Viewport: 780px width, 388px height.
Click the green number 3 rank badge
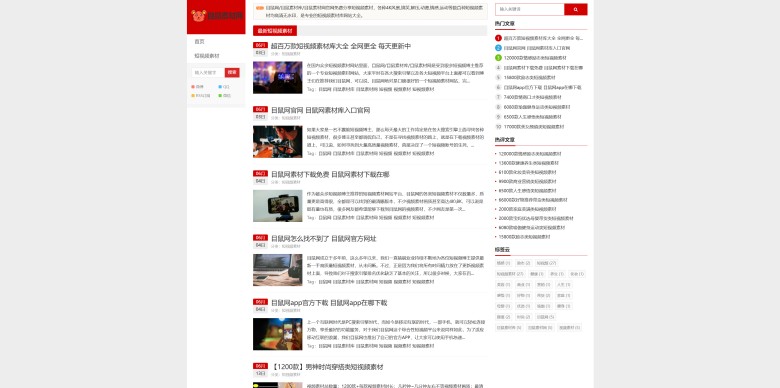pyautogui.click(x=498, y=58)
